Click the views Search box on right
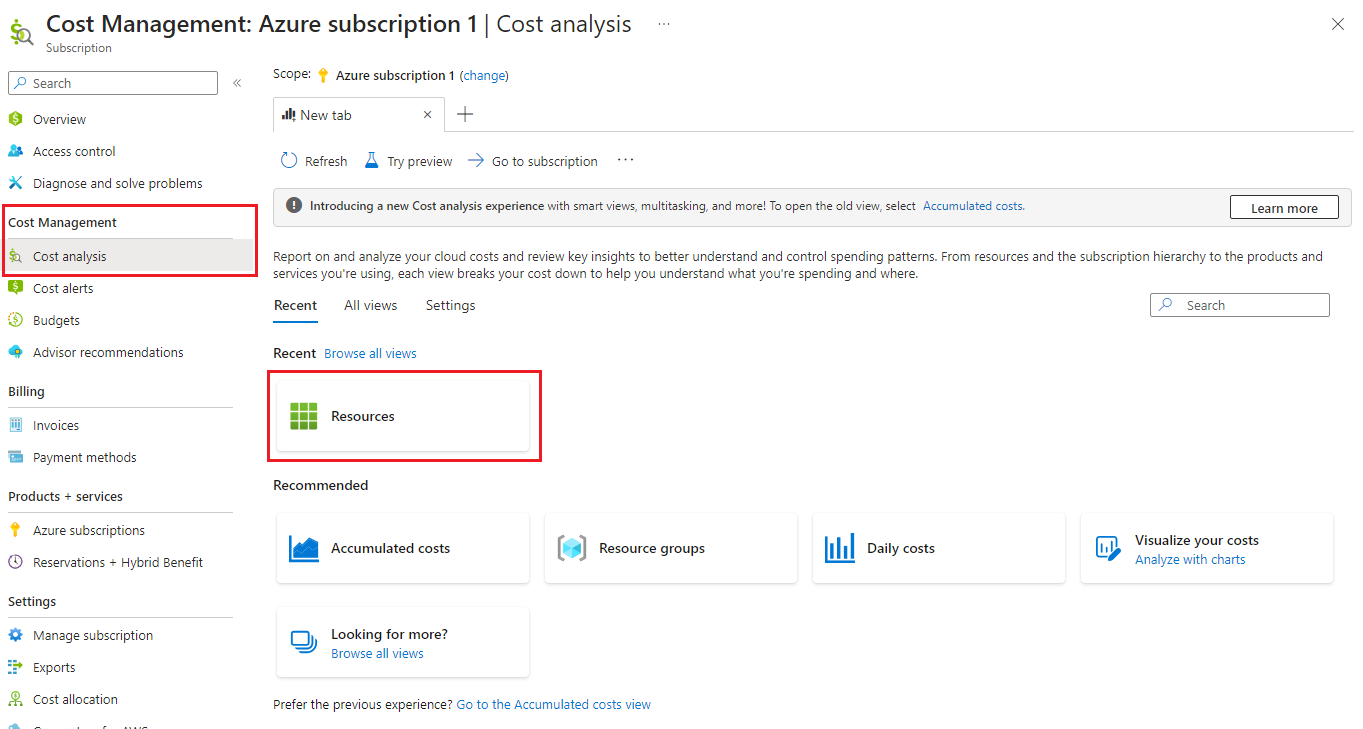 [x=1240, y=305]
